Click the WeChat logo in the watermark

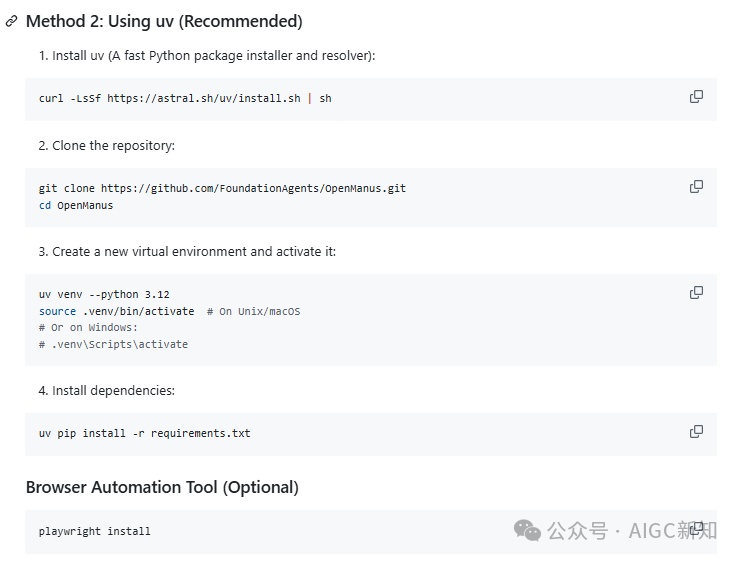click(528, 530)
